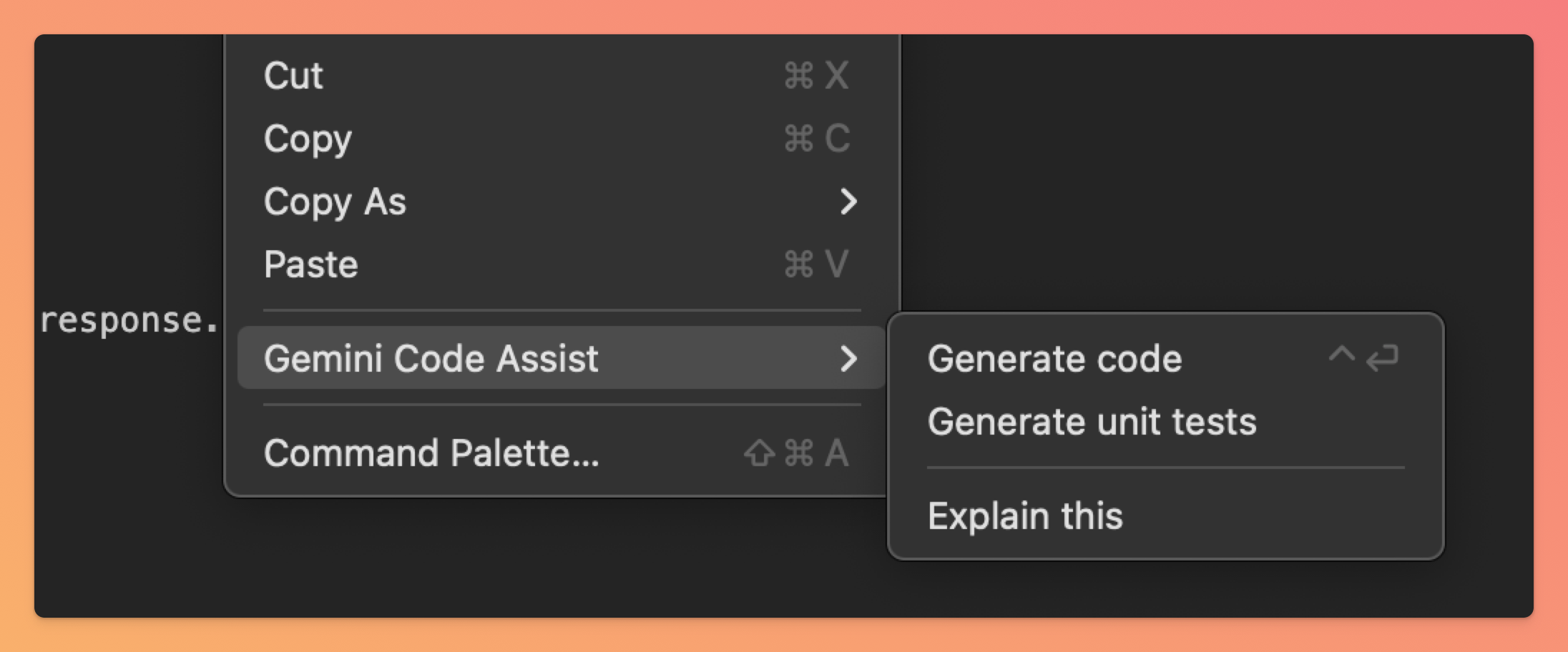Choose Generate unit tests

coord(1092,421)
